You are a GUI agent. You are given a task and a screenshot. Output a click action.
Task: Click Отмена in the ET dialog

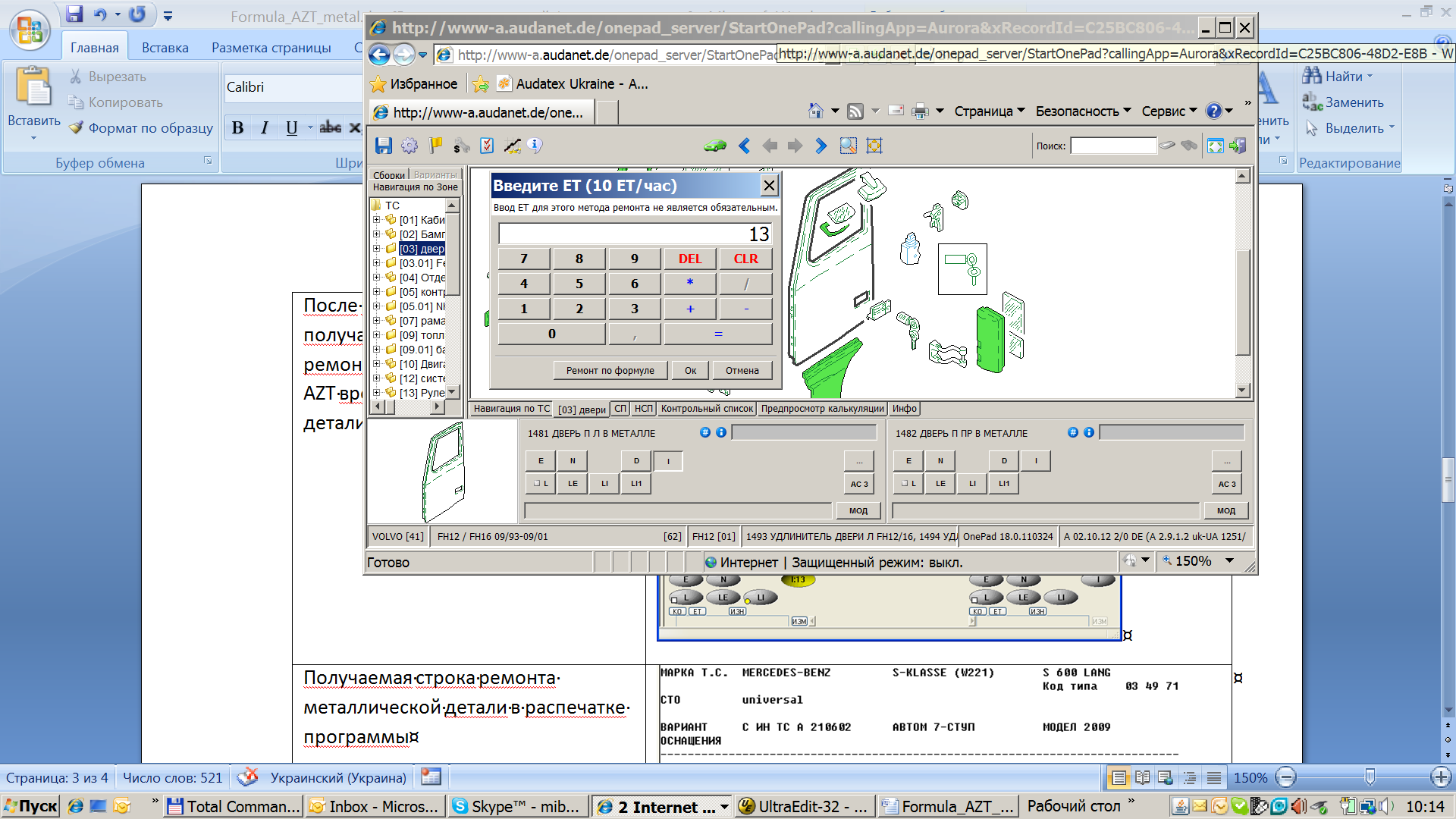742,370
